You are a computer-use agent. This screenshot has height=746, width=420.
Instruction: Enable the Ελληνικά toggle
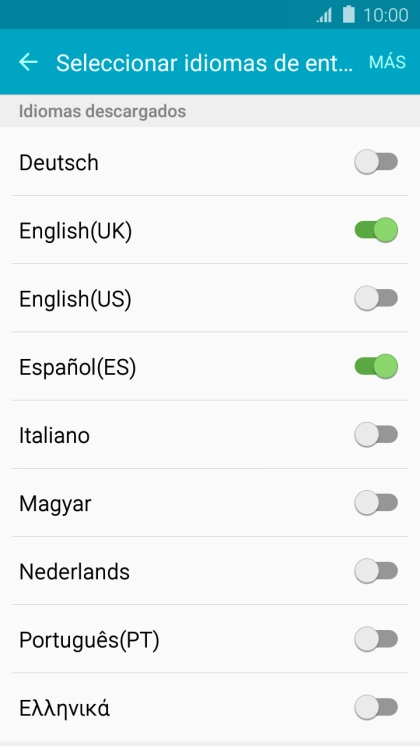click(376, 707)
